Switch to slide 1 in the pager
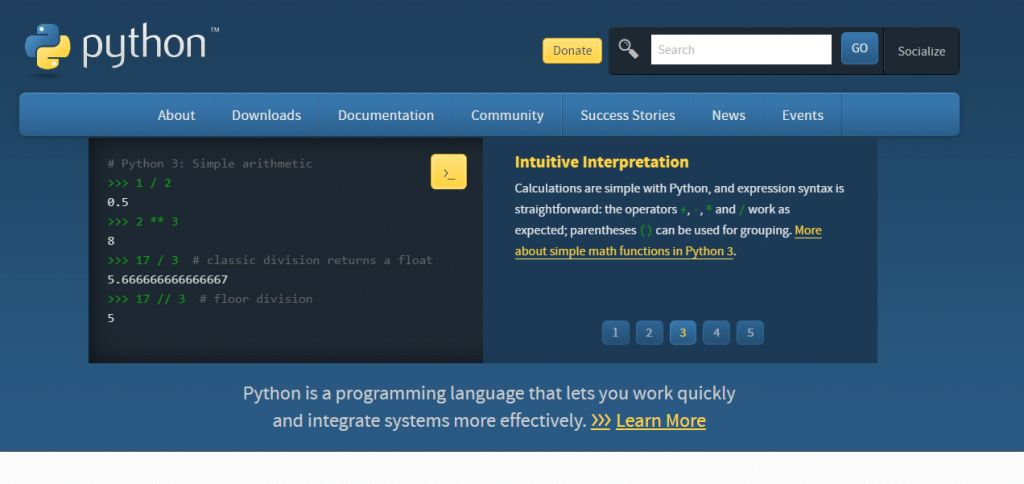This screenshot has height=484, width=1024. coord(615,332)
